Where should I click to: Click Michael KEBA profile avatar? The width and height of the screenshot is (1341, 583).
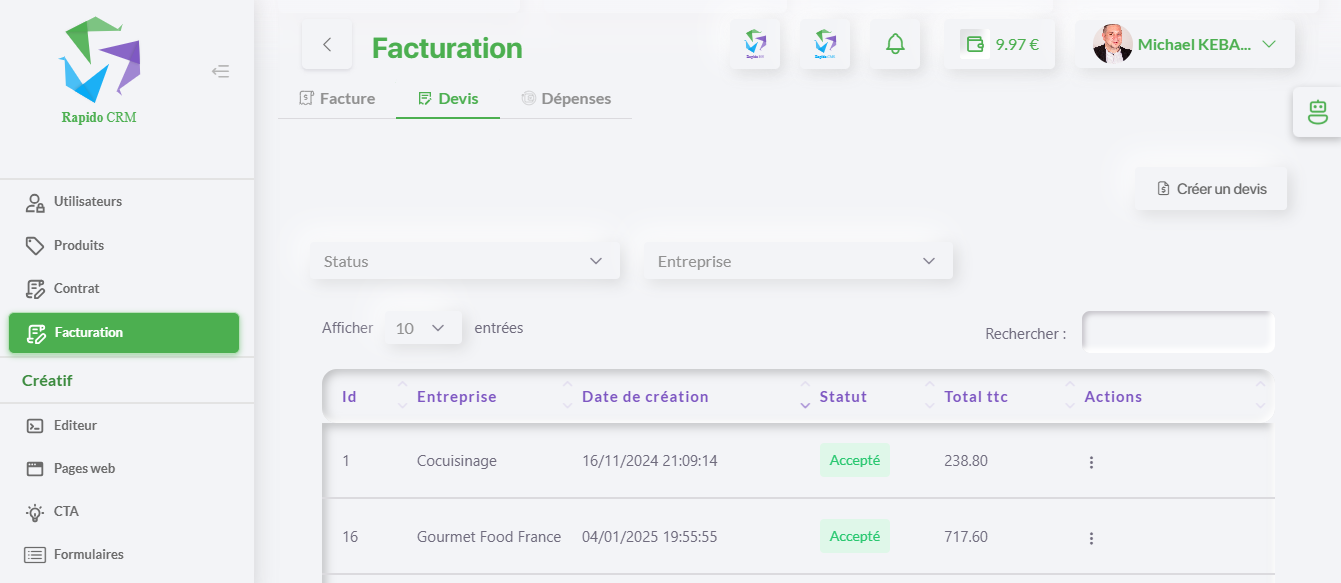(1112, 44)
